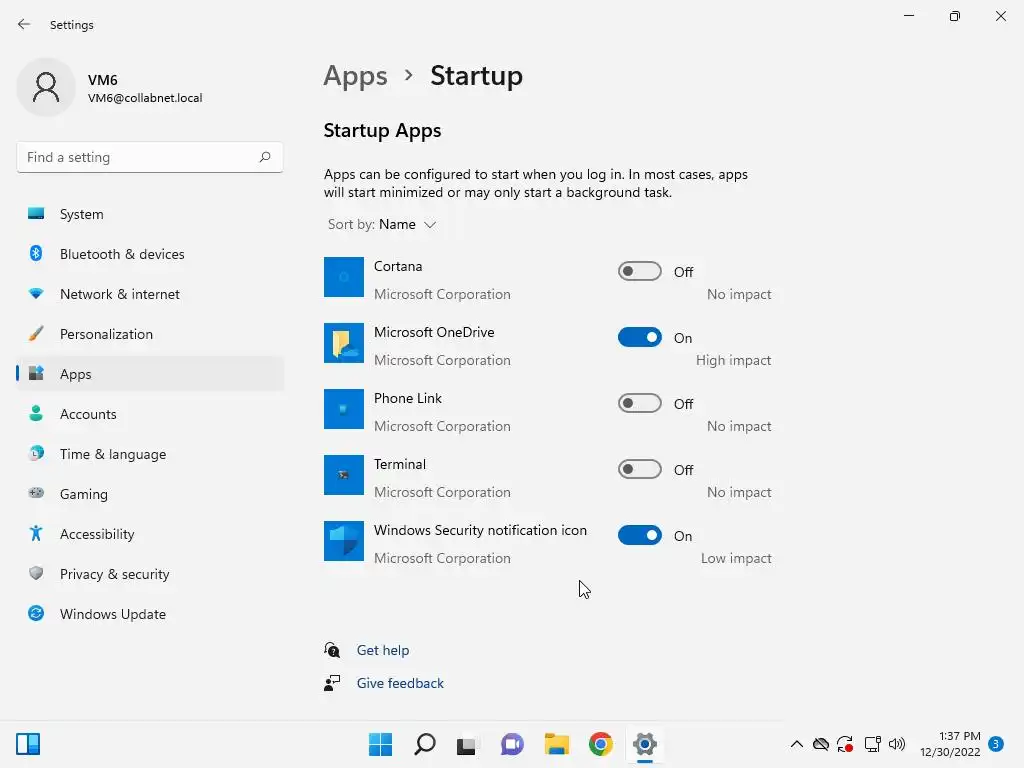Open the Windows Start menu
The image size is (1024, 768).
pos(380,744)
